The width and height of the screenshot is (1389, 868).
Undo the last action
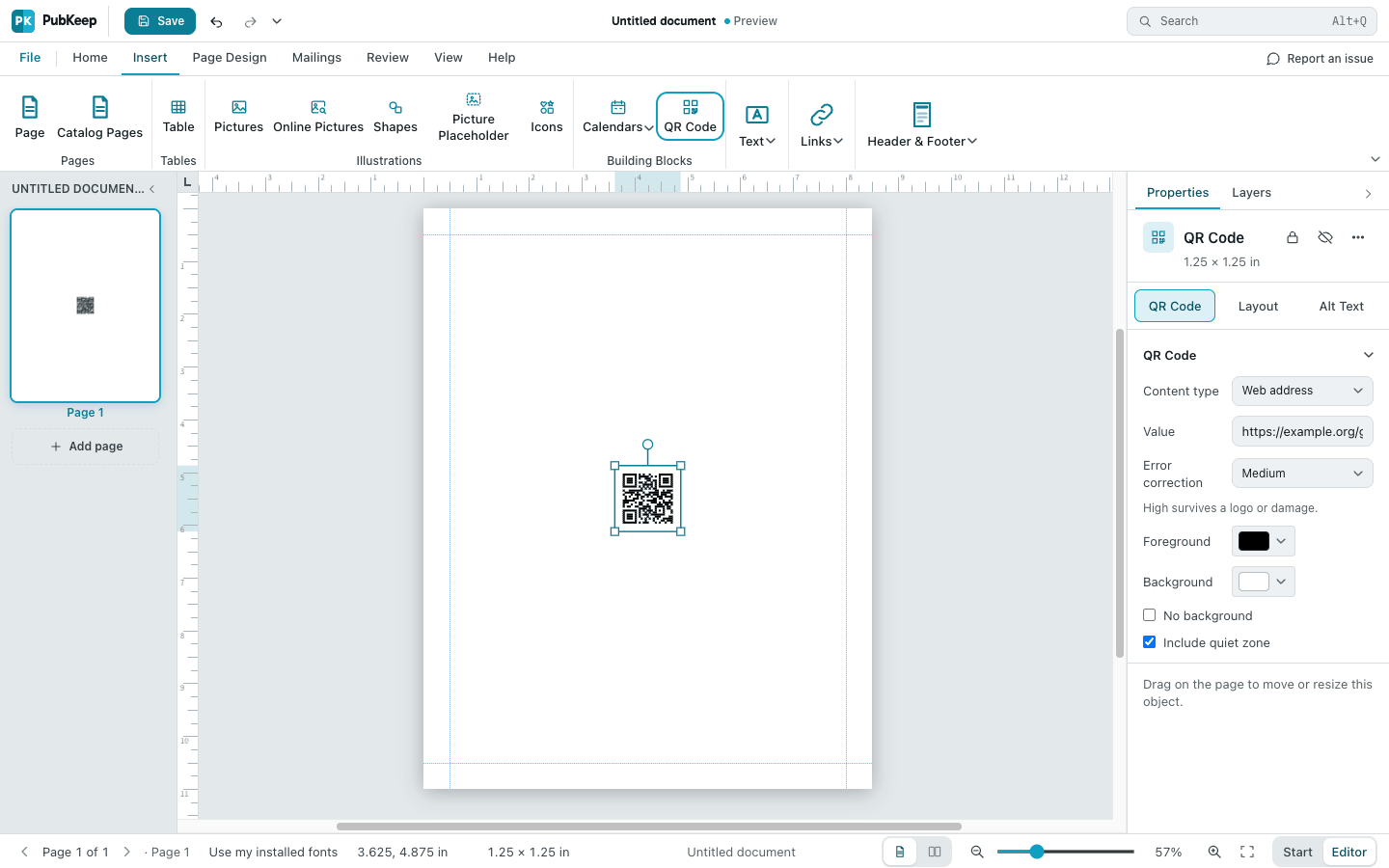coord(216,21)
